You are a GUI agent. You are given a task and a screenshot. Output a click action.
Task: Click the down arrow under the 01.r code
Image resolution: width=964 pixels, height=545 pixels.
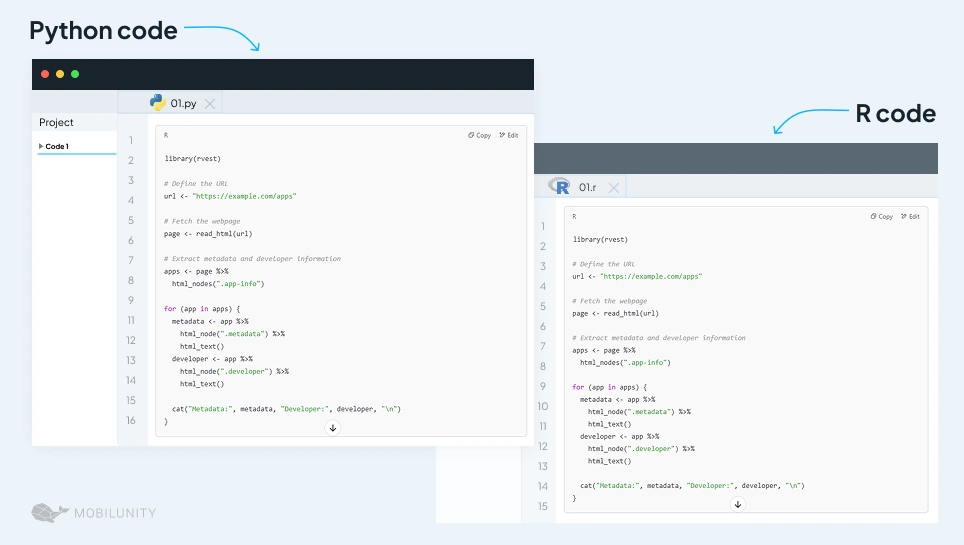[x=738, y=504]
